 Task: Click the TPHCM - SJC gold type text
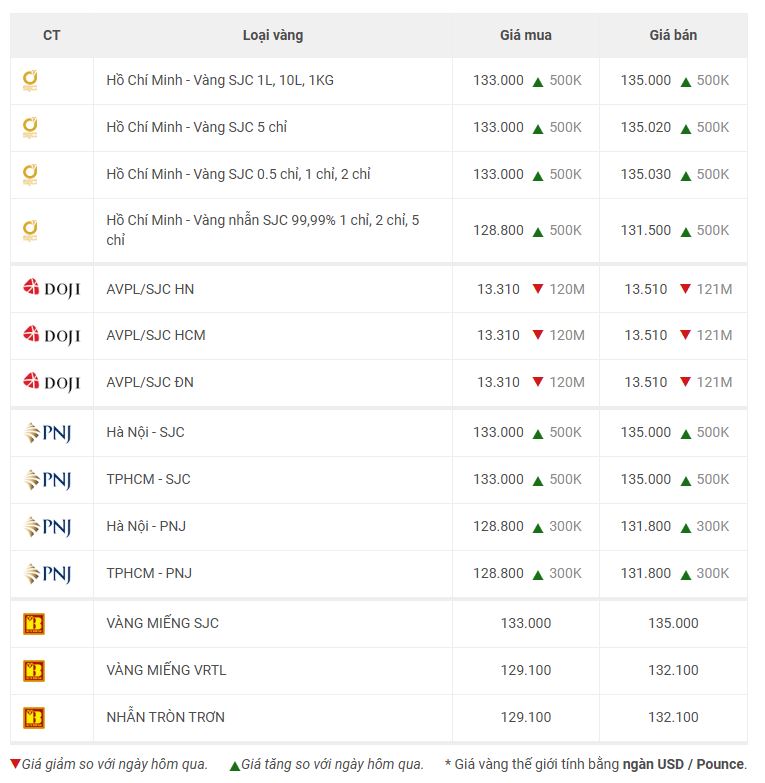tap(148, 479)
